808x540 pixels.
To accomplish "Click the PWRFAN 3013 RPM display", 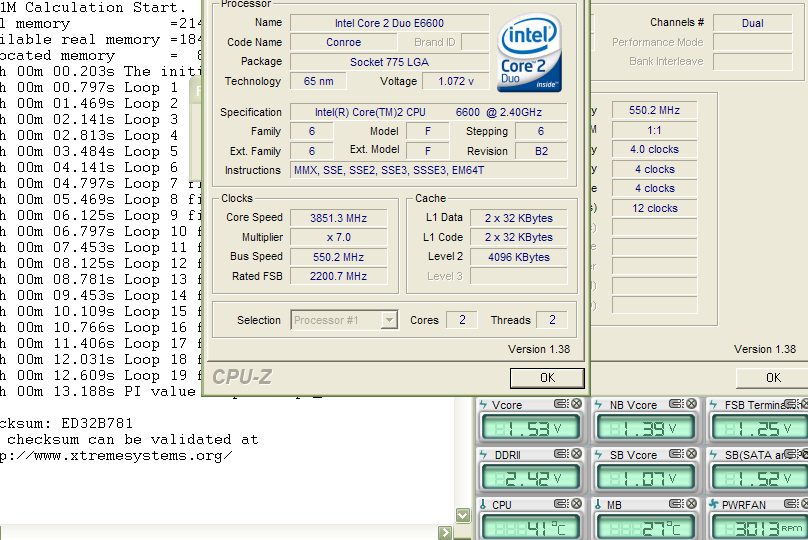I will [760, 528].
